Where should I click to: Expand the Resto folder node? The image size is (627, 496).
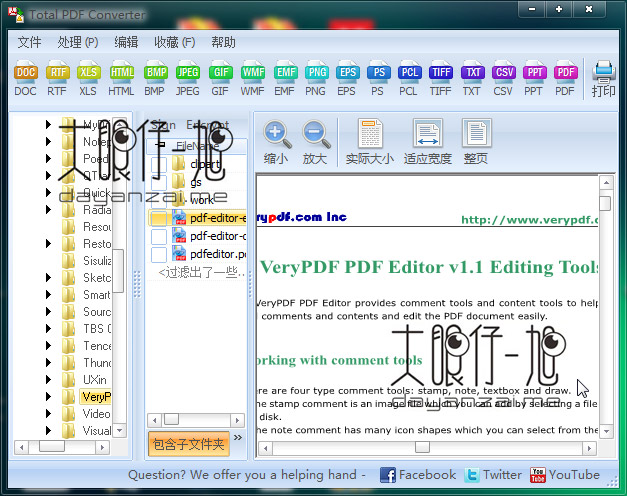pos(48,244)
